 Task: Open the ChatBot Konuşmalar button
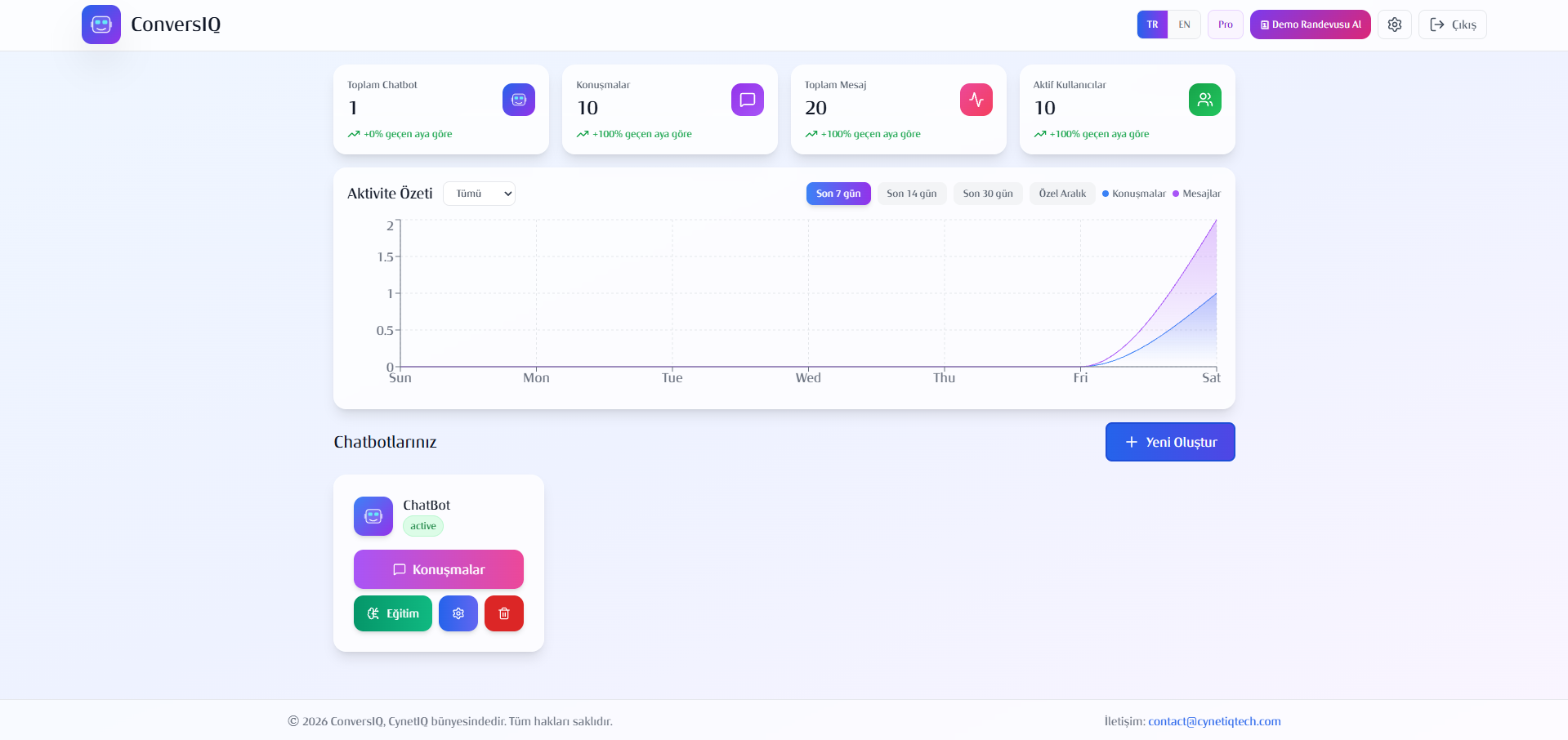439,569
